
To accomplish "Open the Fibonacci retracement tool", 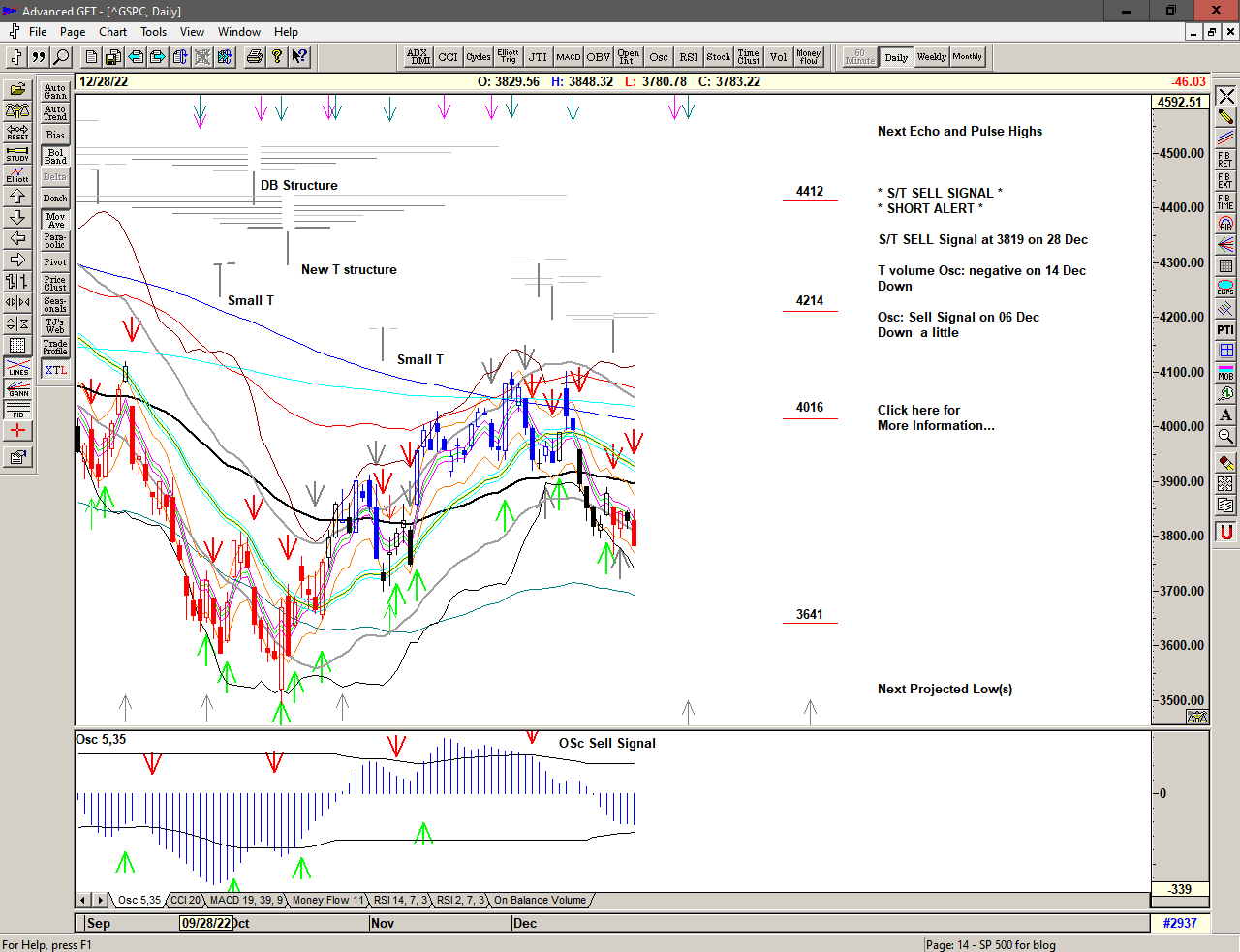I will click(x=1225, y=159).
